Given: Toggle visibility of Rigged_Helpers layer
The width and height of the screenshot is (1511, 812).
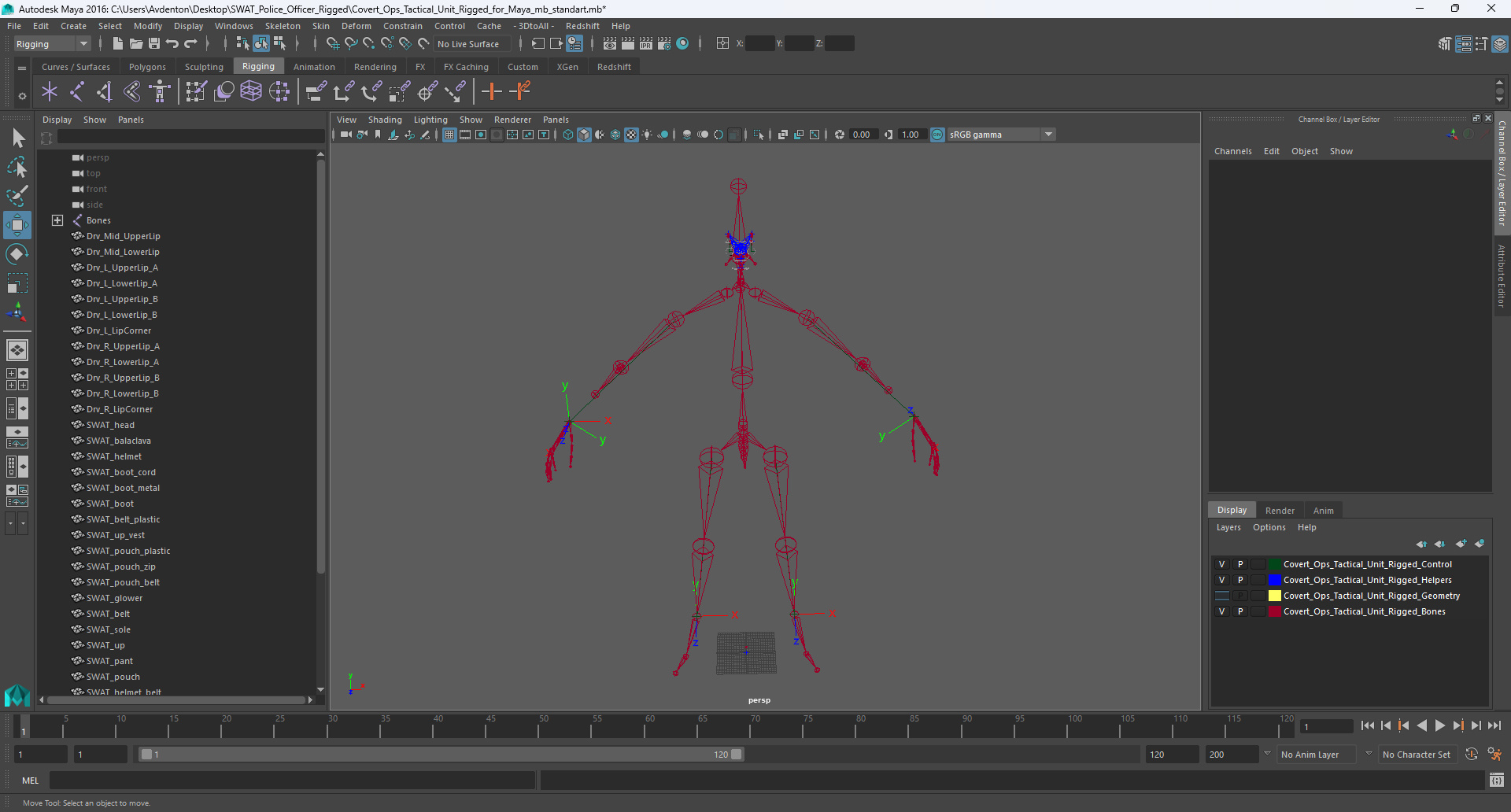Looking at the screenshot, I should pyautogui.click(x=1221, y=580).
